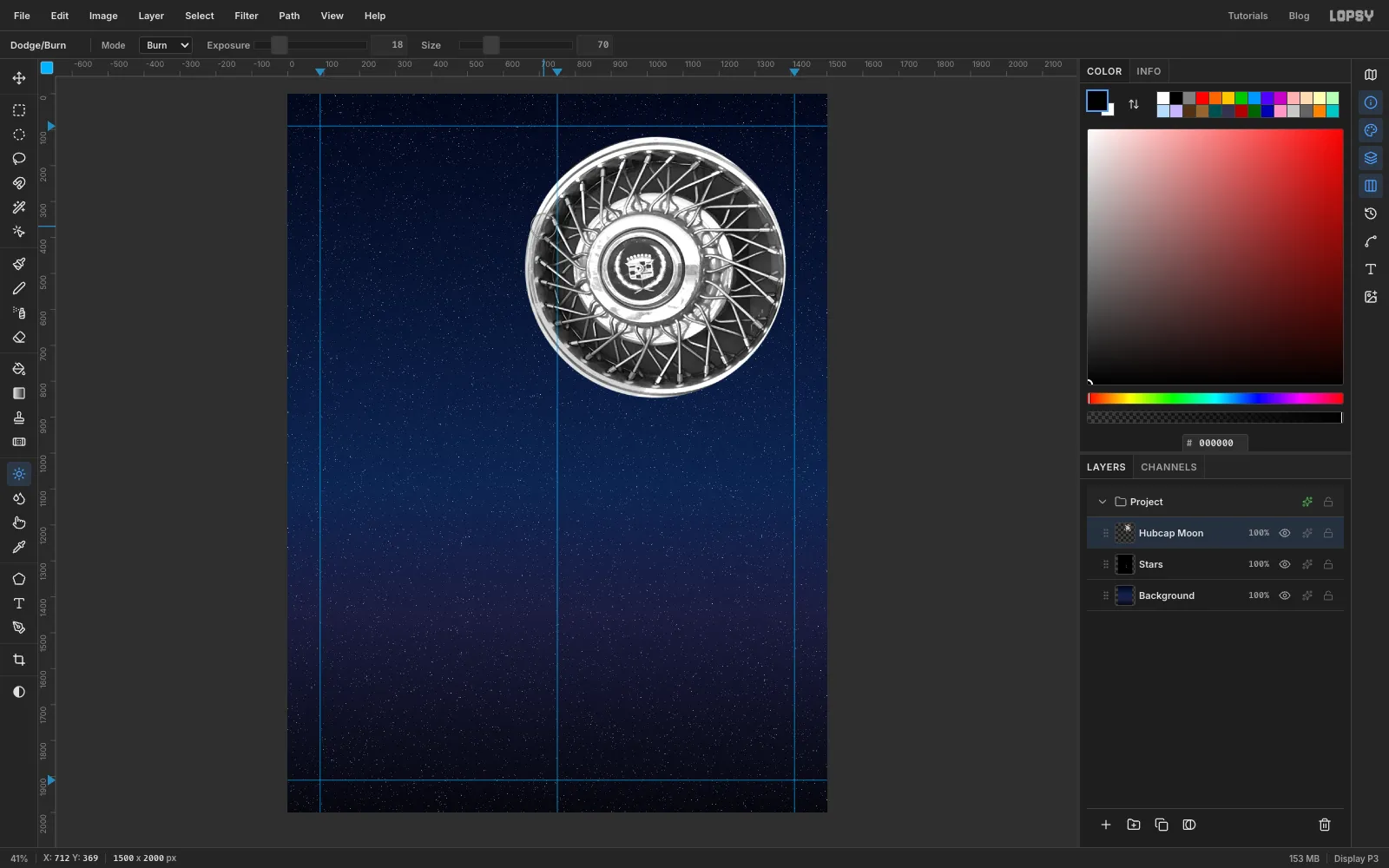The image size is (1389, 868).
Task: Select the Text tool in left toolbar
Action: (19, 603)
